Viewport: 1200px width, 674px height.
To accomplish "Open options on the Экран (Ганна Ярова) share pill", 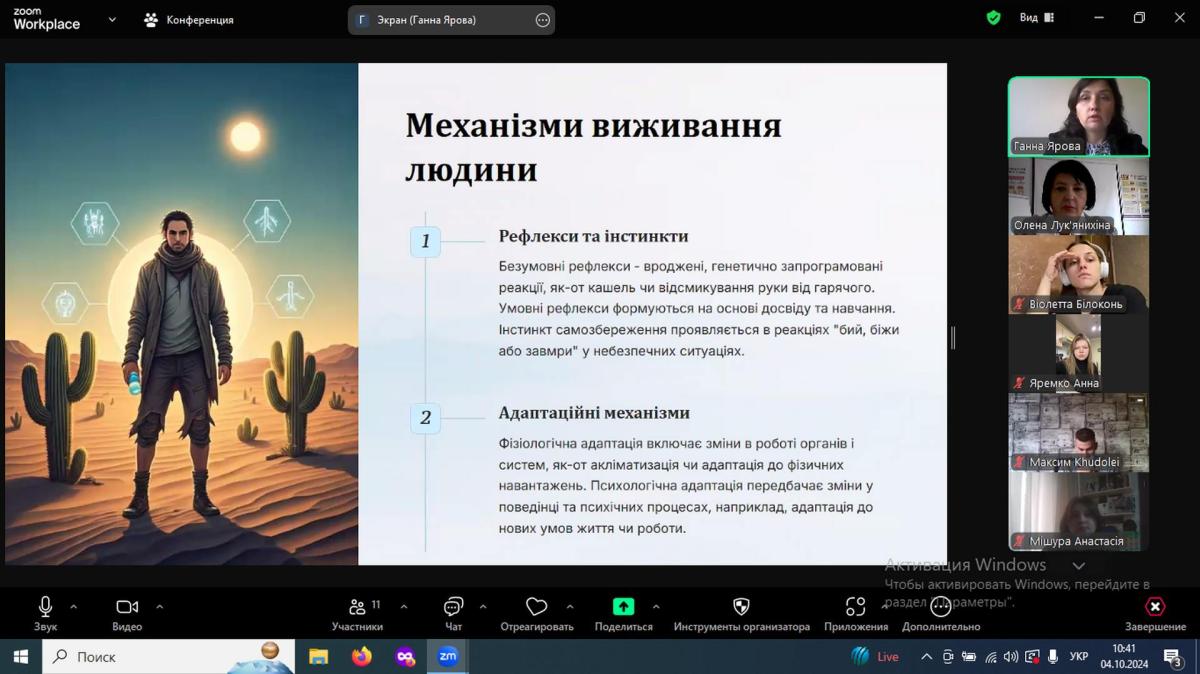I will coord(543,20).
